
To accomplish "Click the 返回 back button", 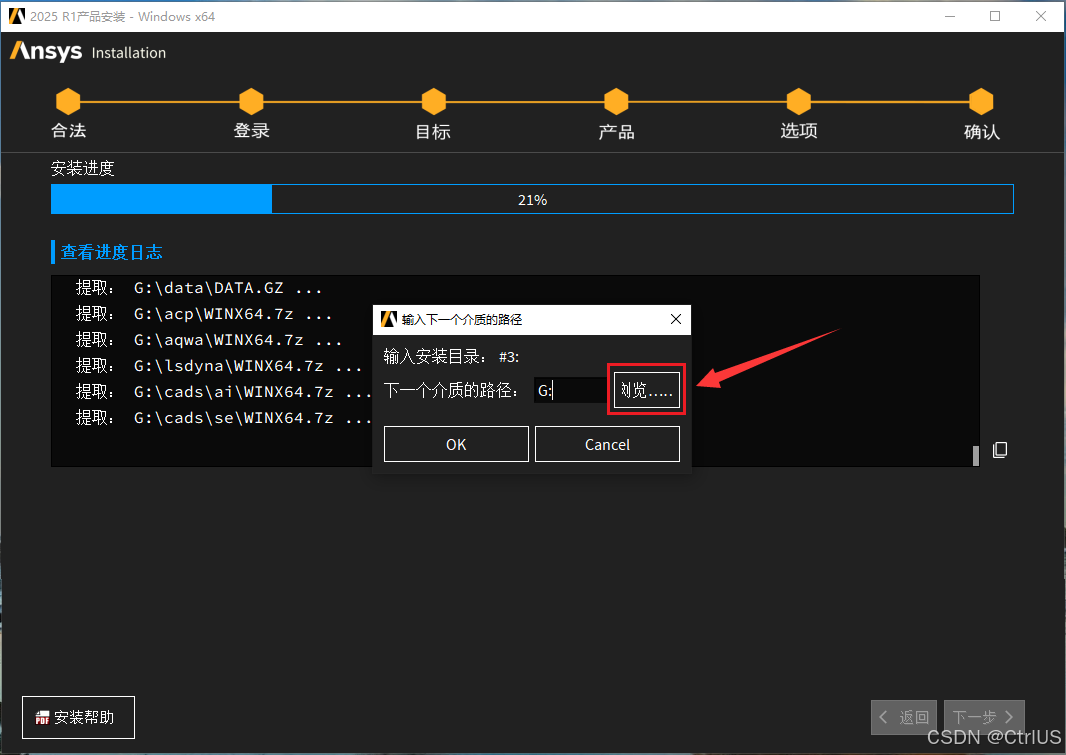I will [x=904, y=717].
